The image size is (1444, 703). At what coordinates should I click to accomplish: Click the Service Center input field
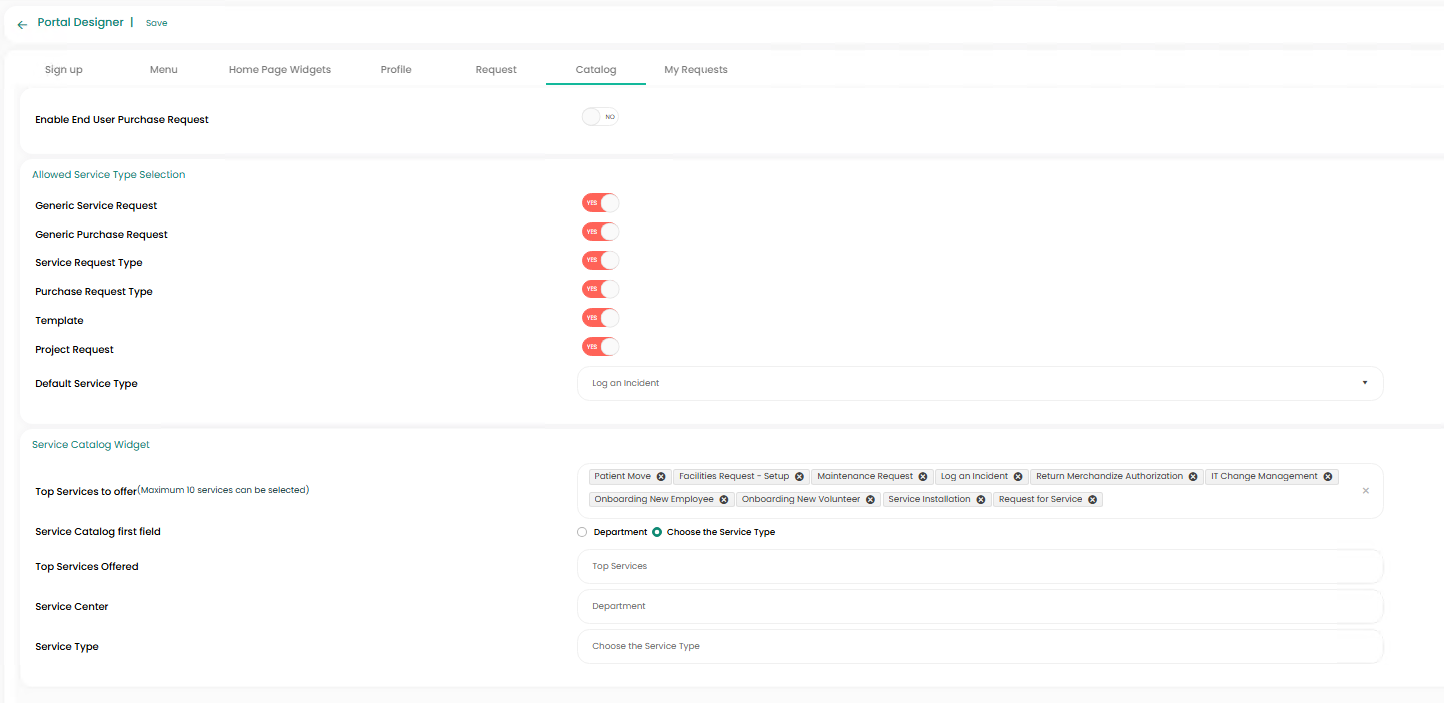click(979, 606)
